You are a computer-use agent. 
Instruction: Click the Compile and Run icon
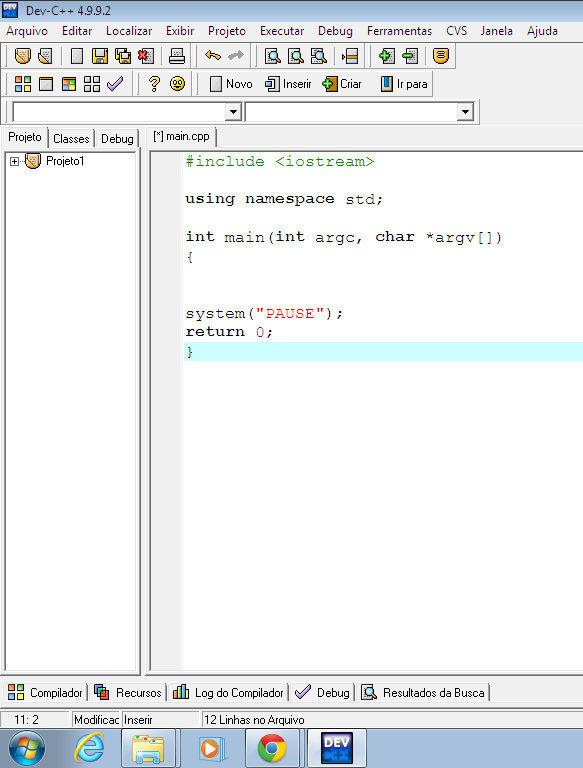click(x=69, y=84)
